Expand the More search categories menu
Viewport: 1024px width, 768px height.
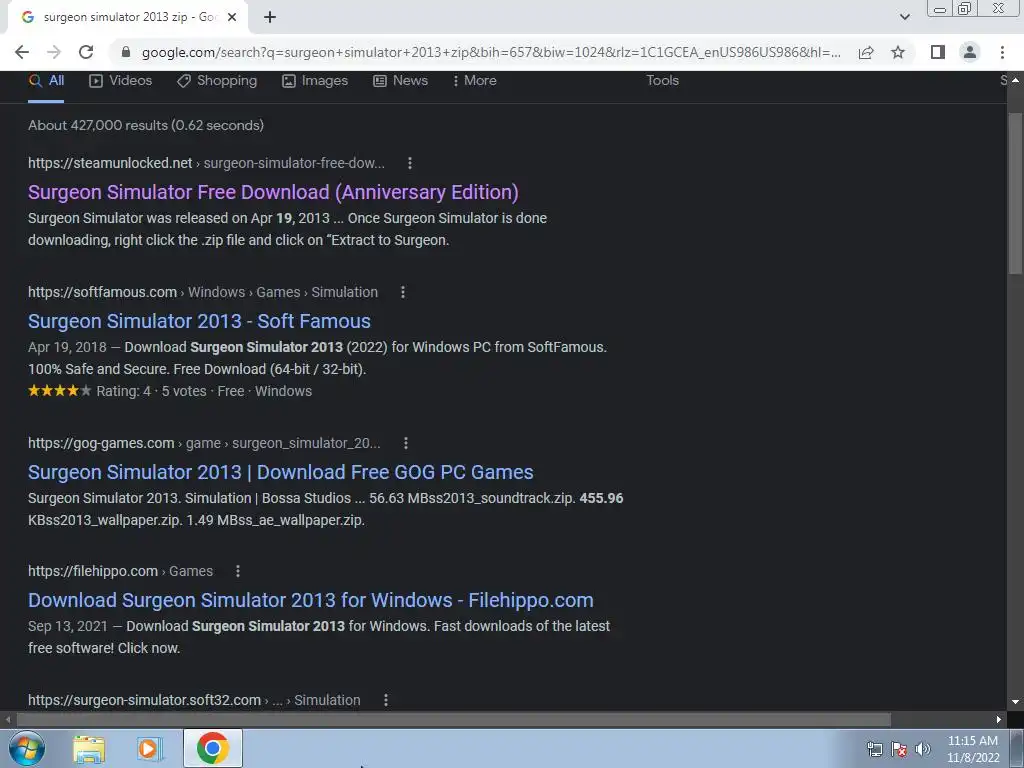475,80
